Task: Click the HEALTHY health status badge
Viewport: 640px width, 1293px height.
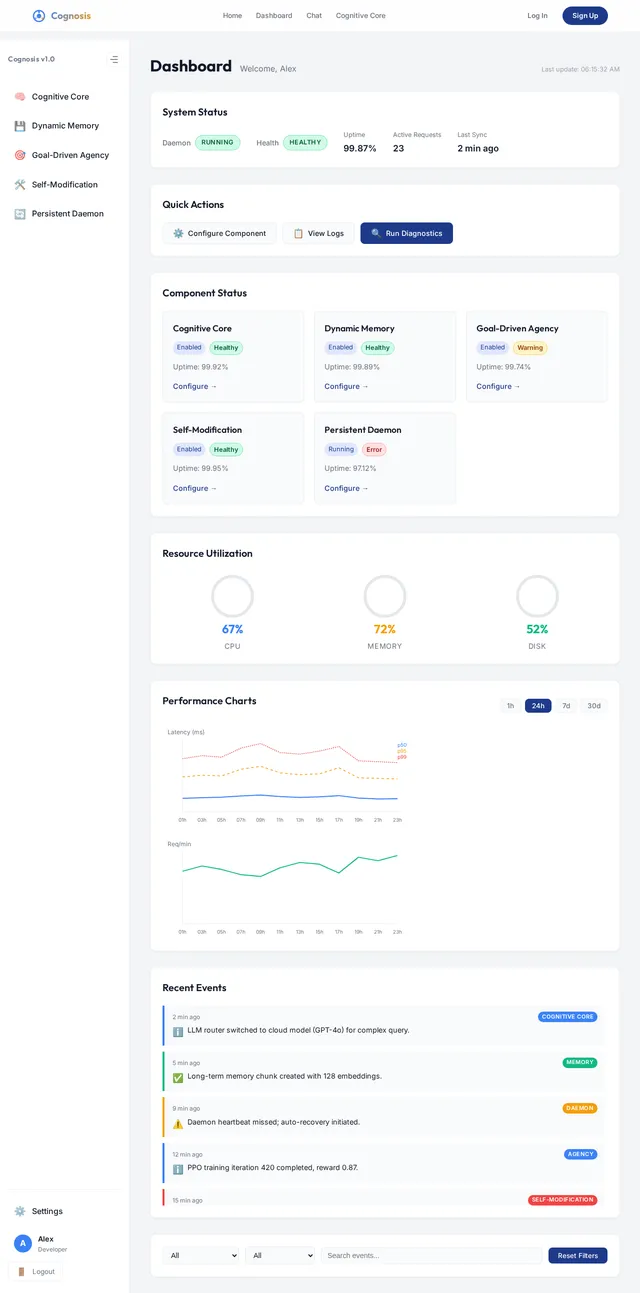Action: coord(305,142)
